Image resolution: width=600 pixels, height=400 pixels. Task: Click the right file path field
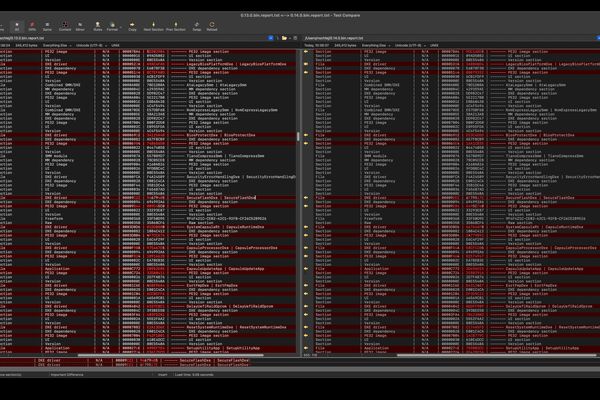450,38
